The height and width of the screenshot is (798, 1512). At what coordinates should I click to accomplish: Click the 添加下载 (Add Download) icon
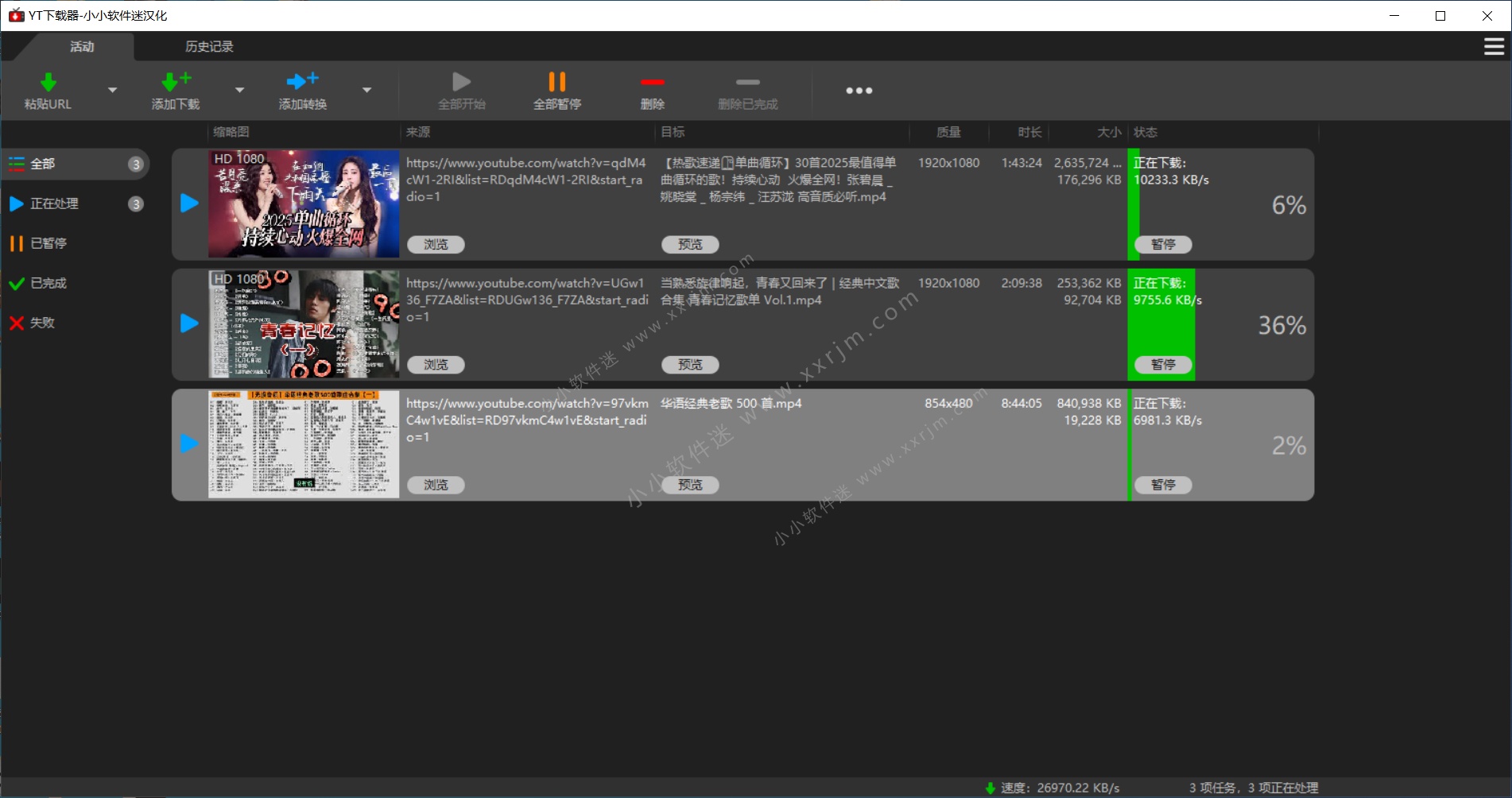[x=174, y=82]
